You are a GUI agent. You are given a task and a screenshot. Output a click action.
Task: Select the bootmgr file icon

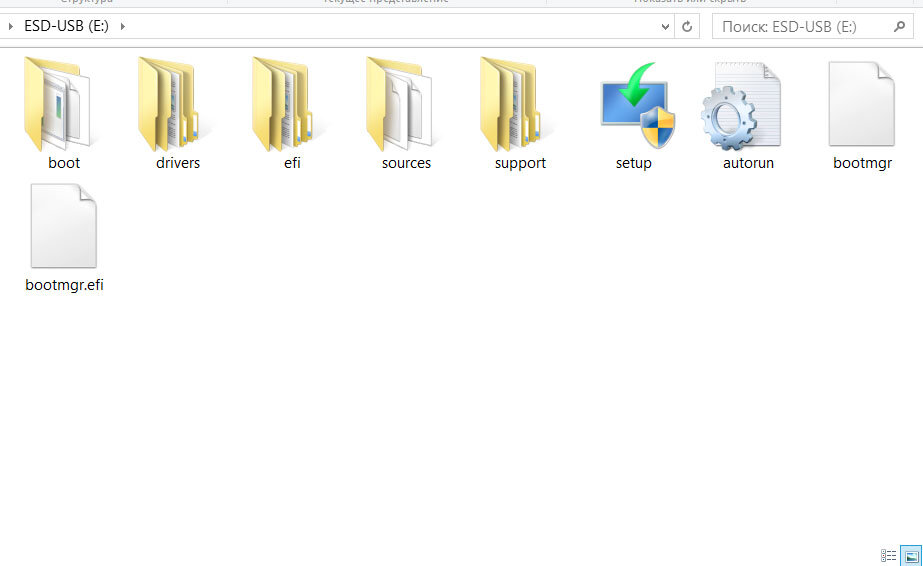tap(862, 104)
